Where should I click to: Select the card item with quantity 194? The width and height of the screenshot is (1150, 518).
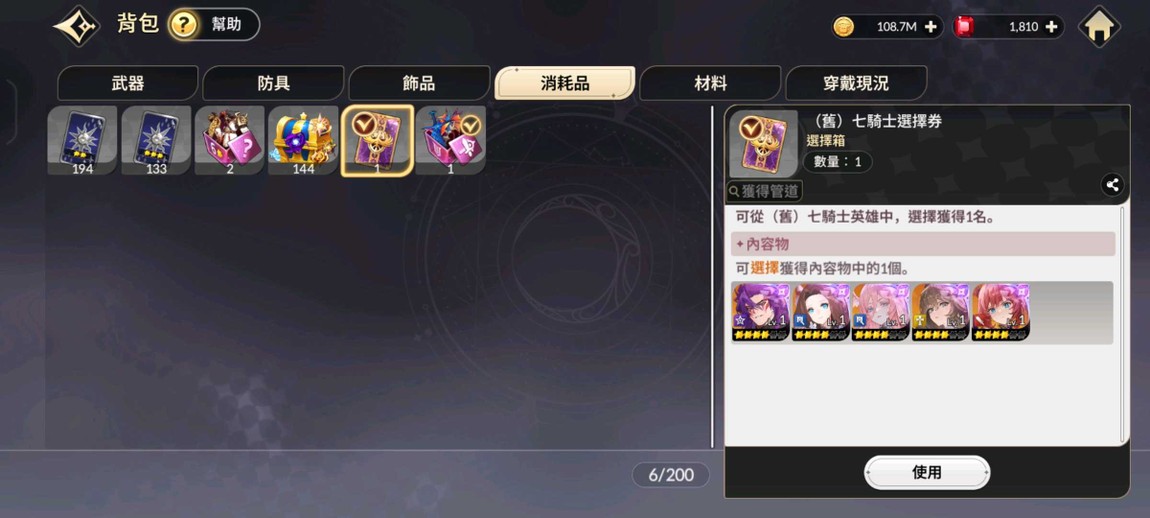82,140
